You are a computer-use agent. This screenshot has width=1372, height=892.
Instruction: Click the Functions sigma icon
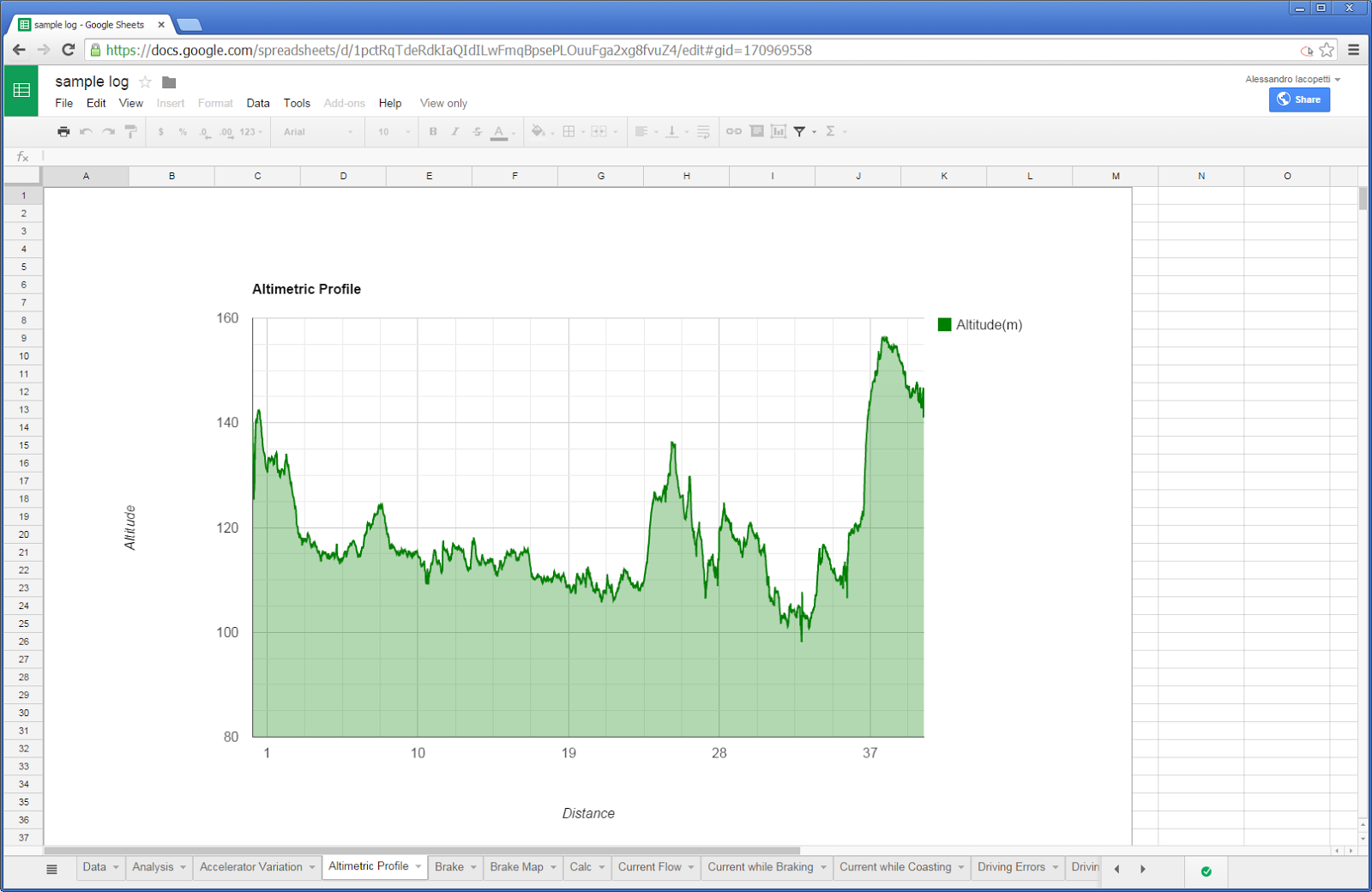[831, 131]
